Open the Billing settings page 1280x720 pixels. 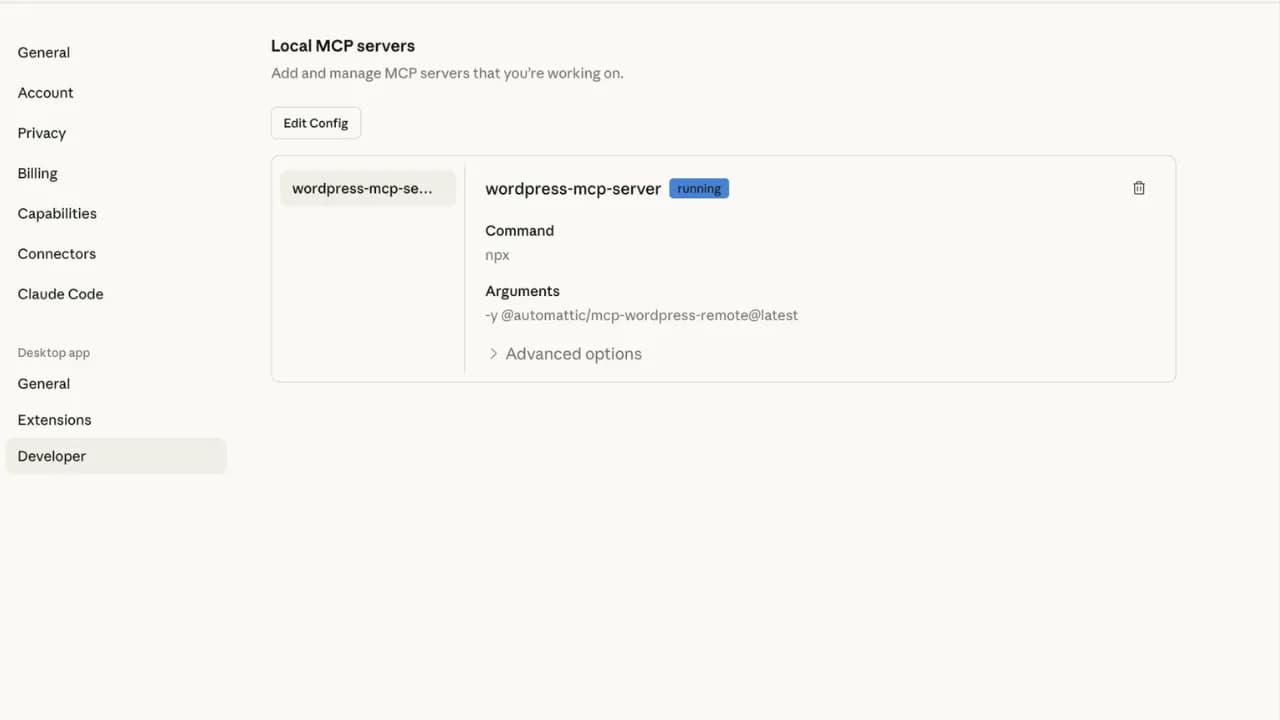point(37,173)
